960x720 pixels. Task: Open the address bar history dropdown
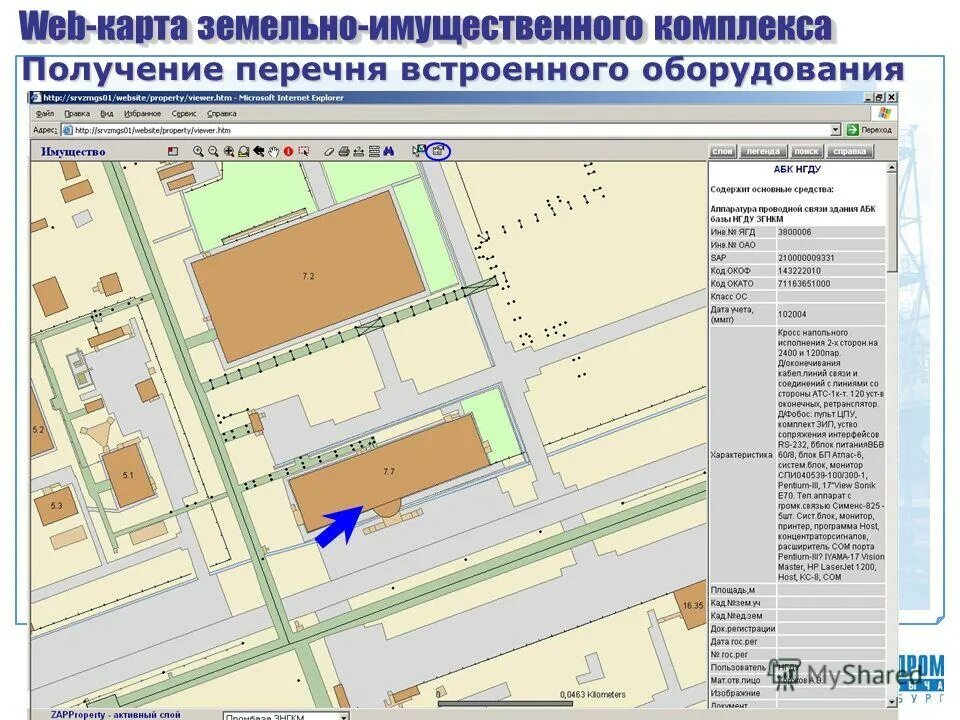(835, 129)
